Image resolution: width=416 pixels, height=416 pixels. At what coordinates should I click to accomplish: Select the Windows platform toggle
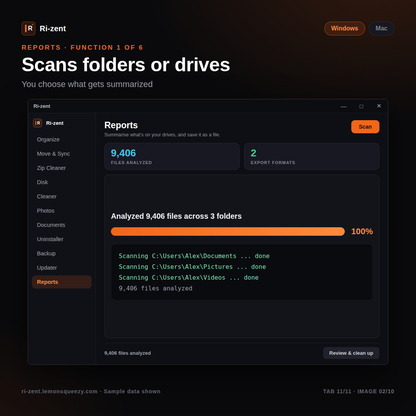click(x=344, y=28)
